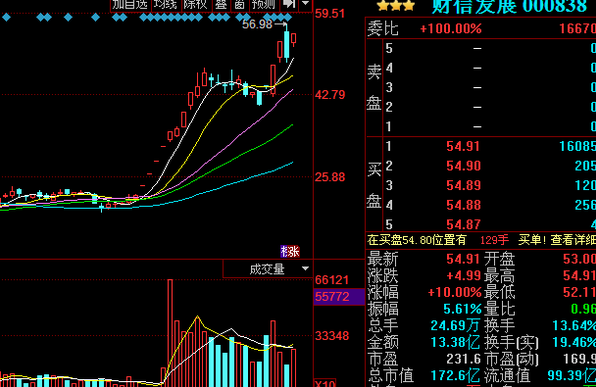Click the 窗 window button

click(x=239, y=5)
